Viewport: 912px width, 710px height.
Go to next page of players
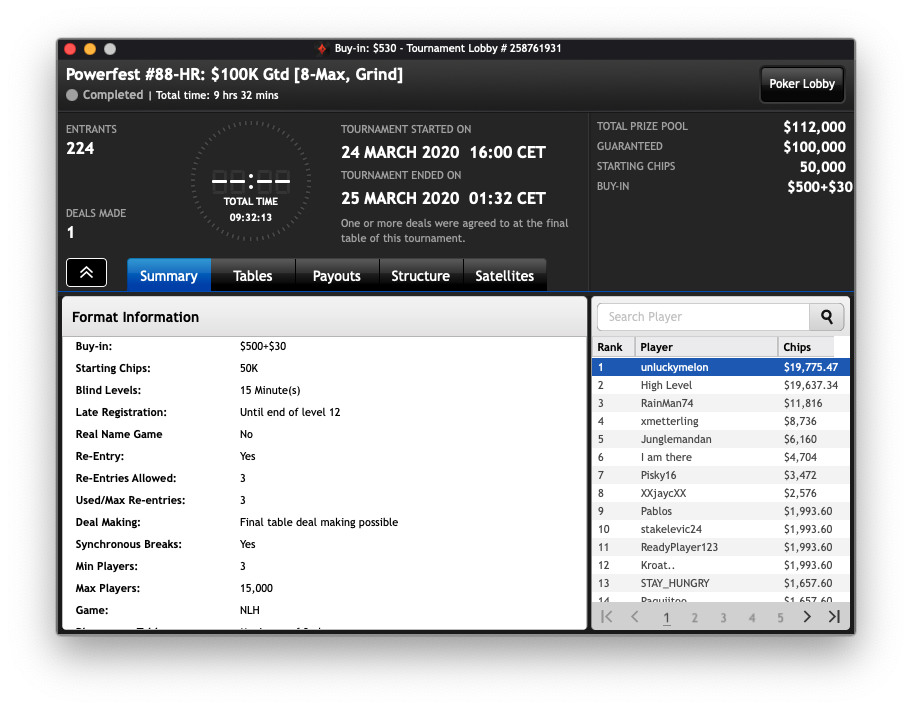coord(807,617)
